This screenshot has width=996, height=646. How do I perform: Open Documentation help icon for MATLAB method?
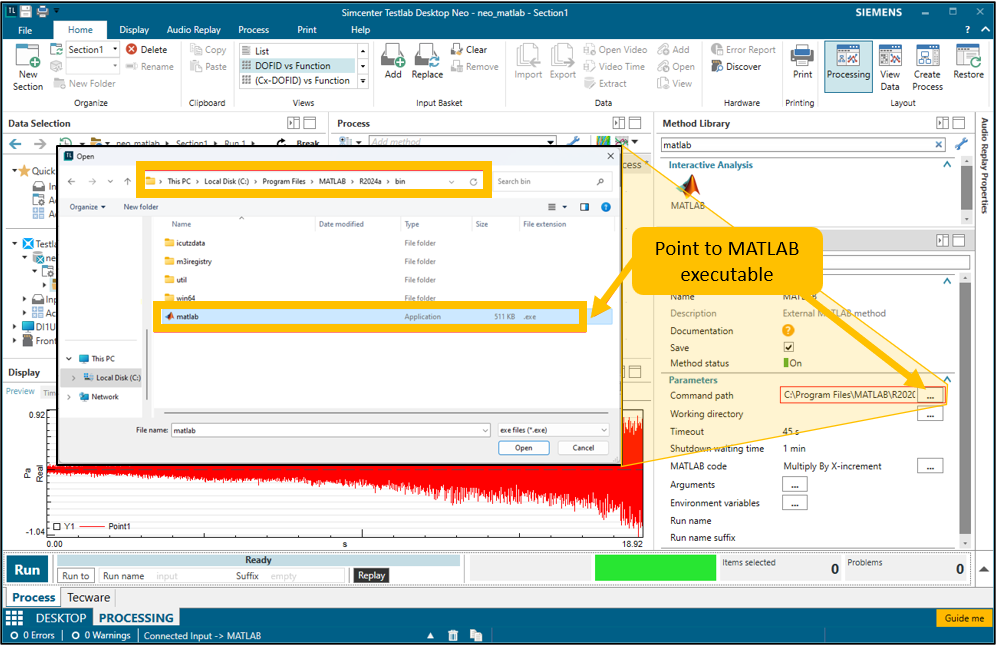[x=788, y=330]
